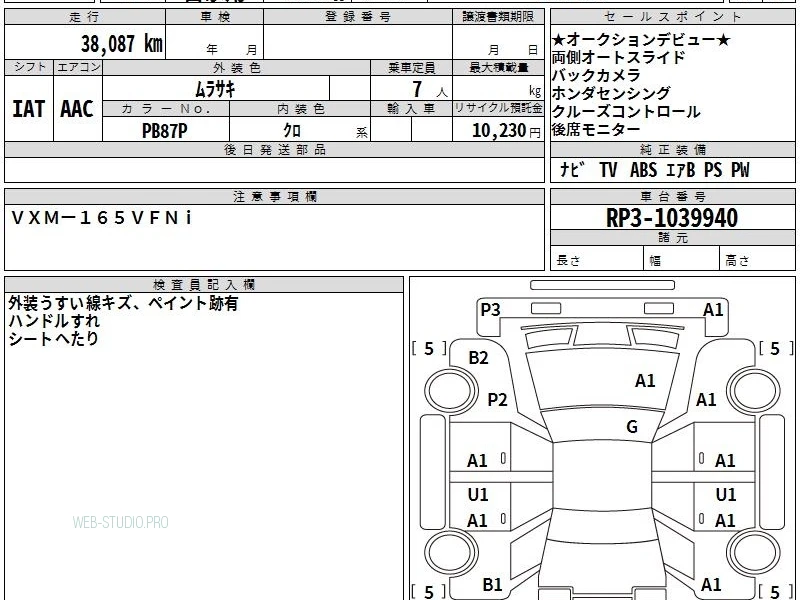Click the 諸元 header
Image resolution: width=800 pixels, height=600 pixels.
[672, 237]
